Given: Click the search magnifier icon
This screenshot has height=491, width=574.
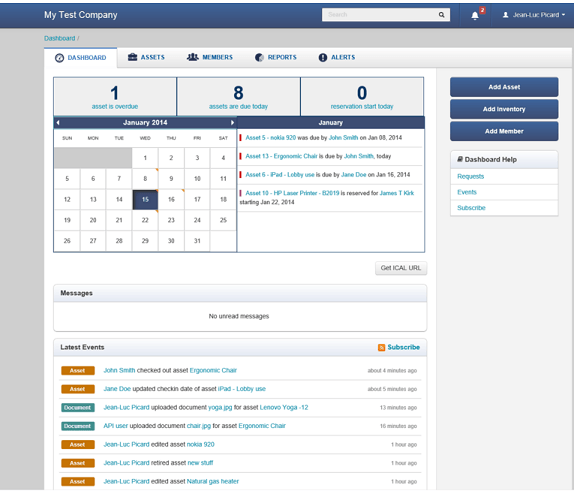Looking at the screenshot, I should click(x=441, y=15).
